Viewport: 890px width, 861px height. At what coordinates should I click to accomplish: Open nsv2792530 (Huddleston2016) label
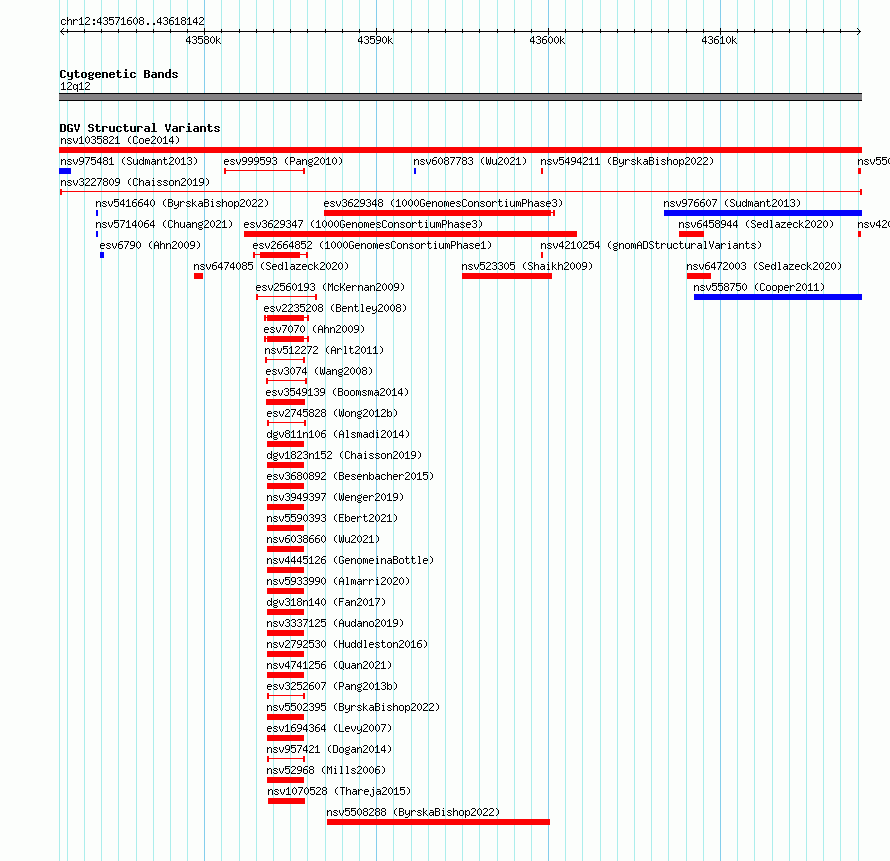(347, 644)
